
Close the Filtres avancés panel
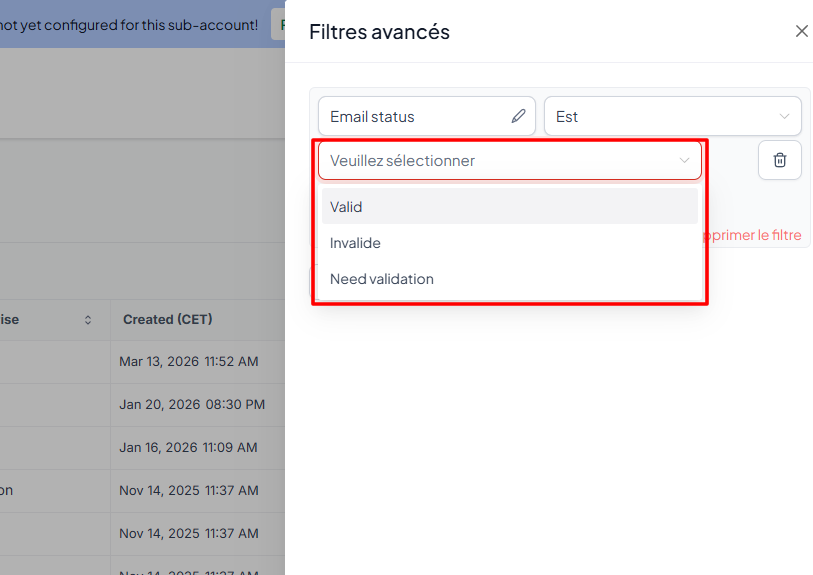pos(801,31)
